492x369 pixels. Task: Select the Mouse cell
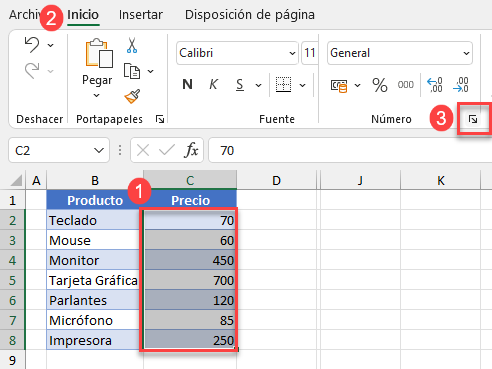[x=95, y=240]
